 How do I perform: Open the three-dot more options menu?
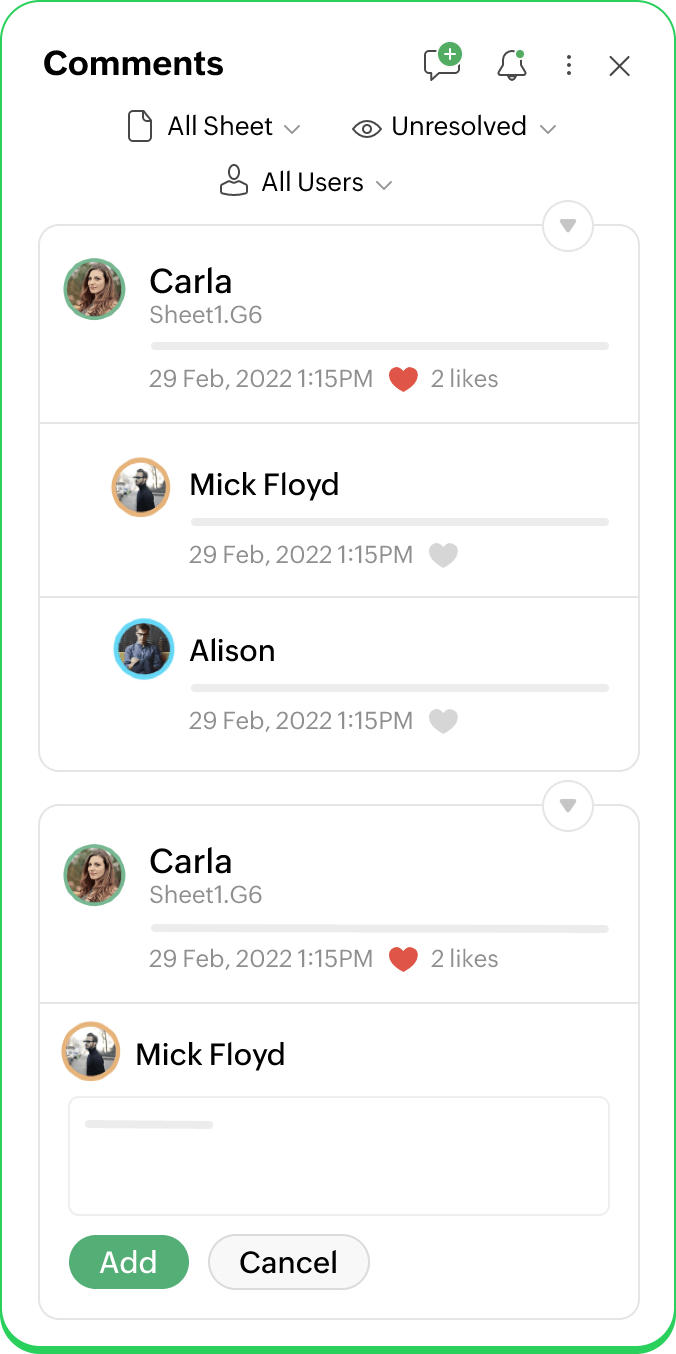click(569, 66)
